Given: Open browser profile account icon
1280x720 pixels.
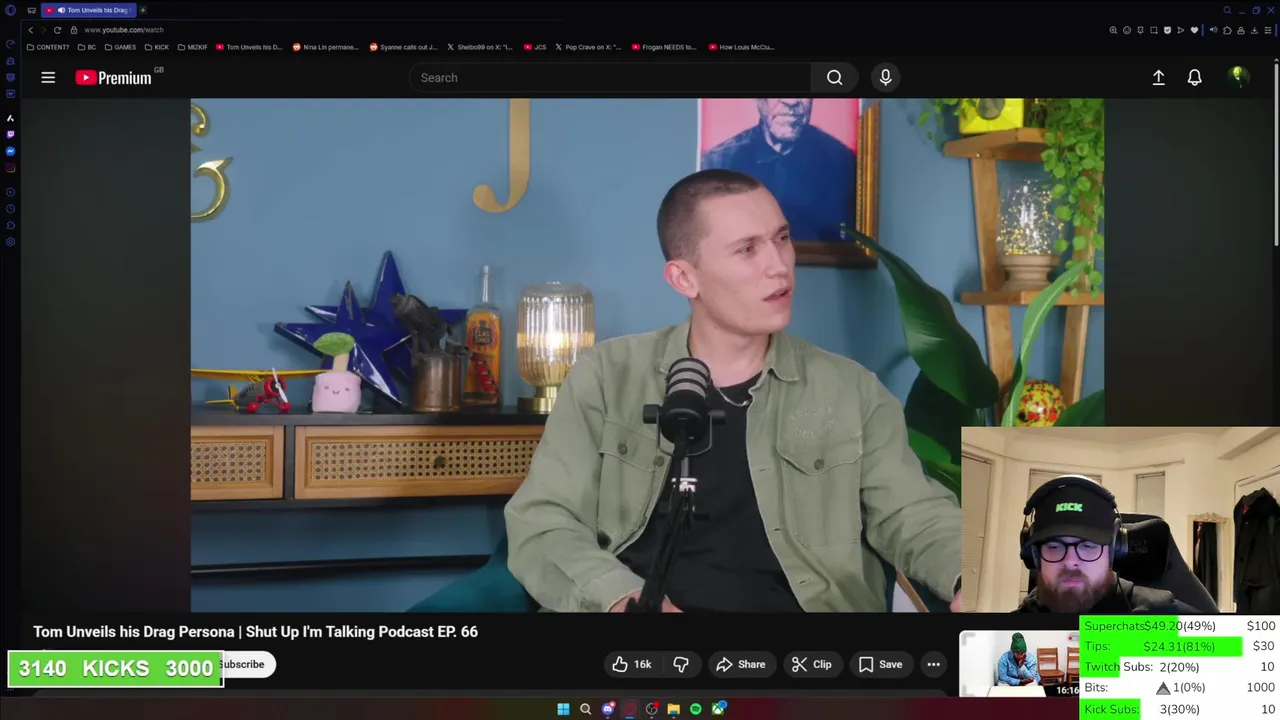Looking at the screenshot, I should coord(1241,30).
